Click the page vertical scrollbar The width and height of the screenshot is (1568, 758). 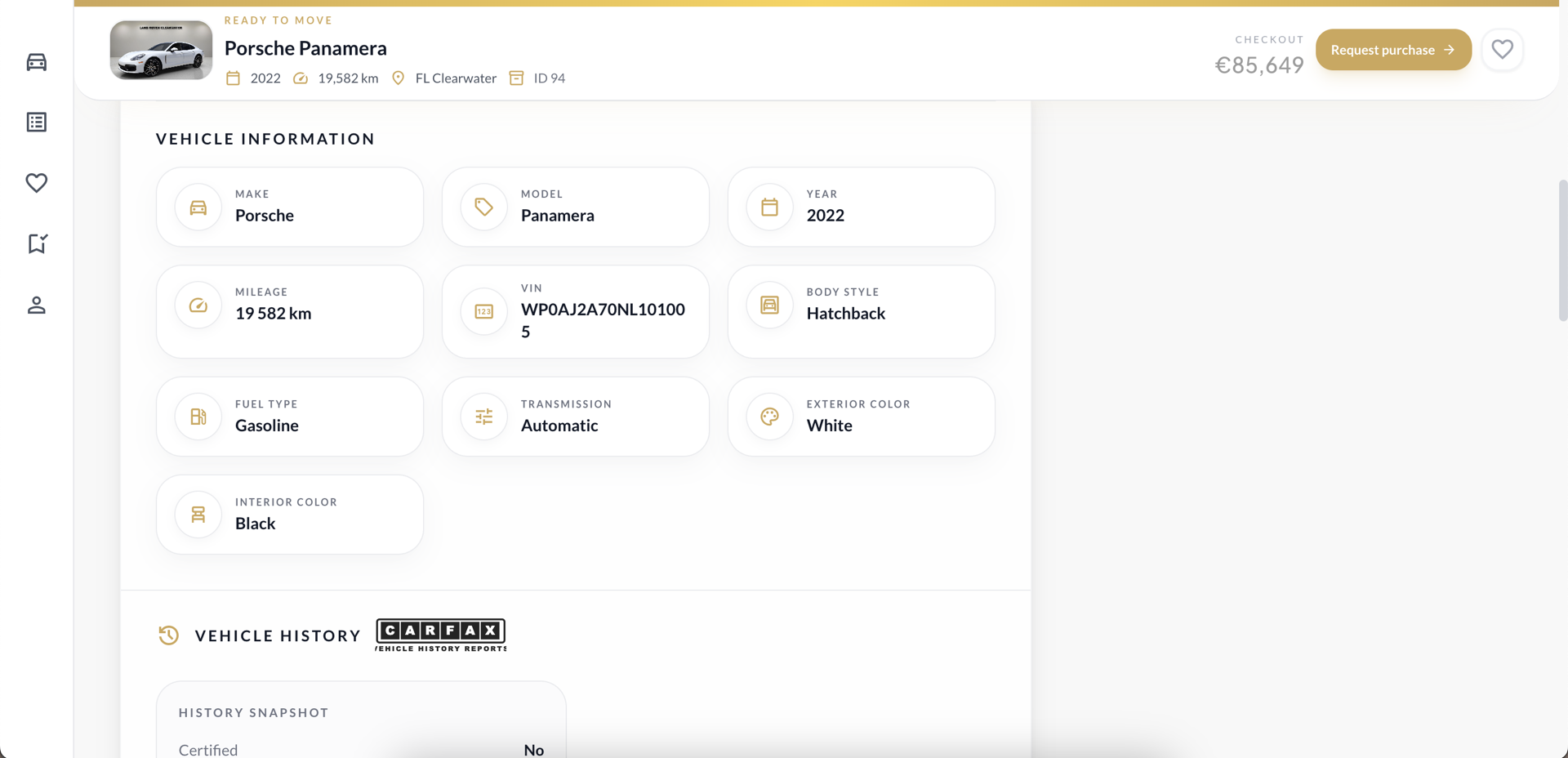(x=1562, y=251)
